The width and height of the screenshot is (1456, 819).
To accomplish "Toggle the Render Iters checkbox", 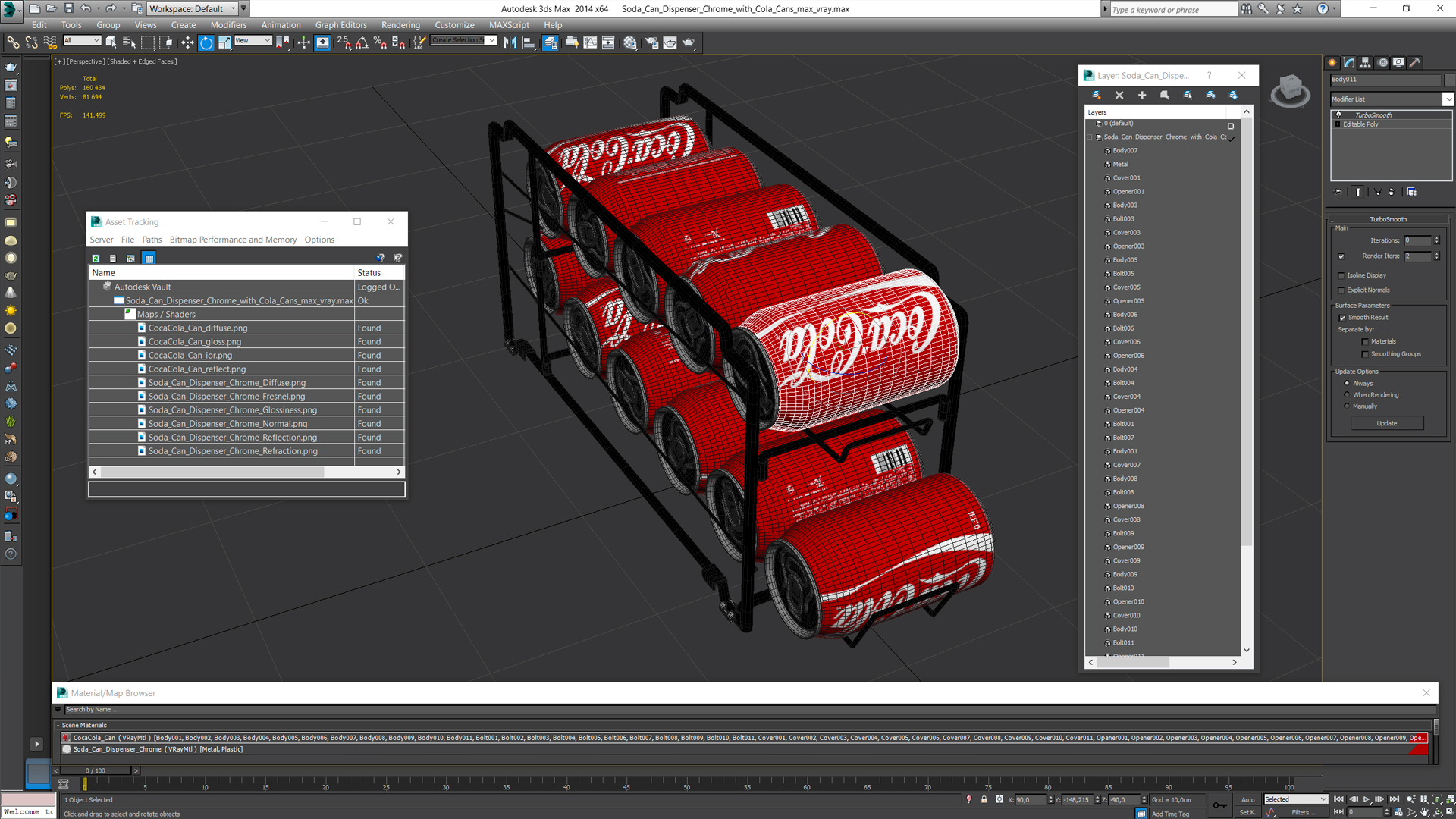I will click(1341, 256).
